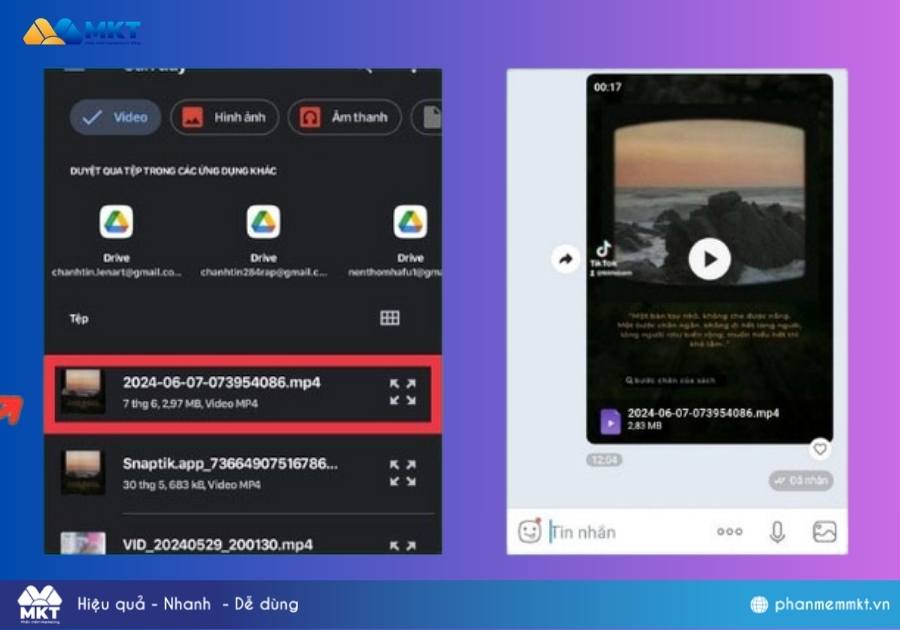Click the MKT logo in footer
The height and width of the screenshot is (630, 900).
click(40, 604)
